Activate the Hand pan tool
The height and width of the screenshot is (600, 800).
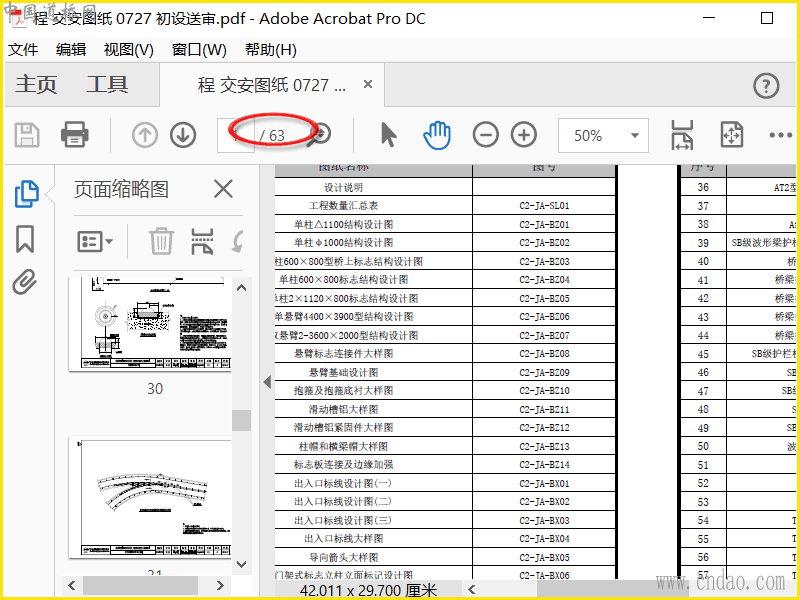pyautogui.click(x=437, y=135)
